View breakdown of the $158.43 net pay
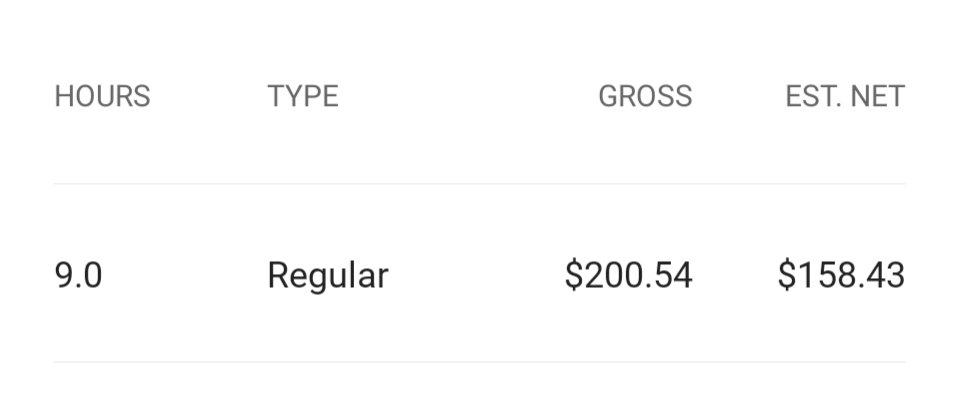Image resolution: width=959 pixels, height=412 pixels. click(x=842, y=275)
